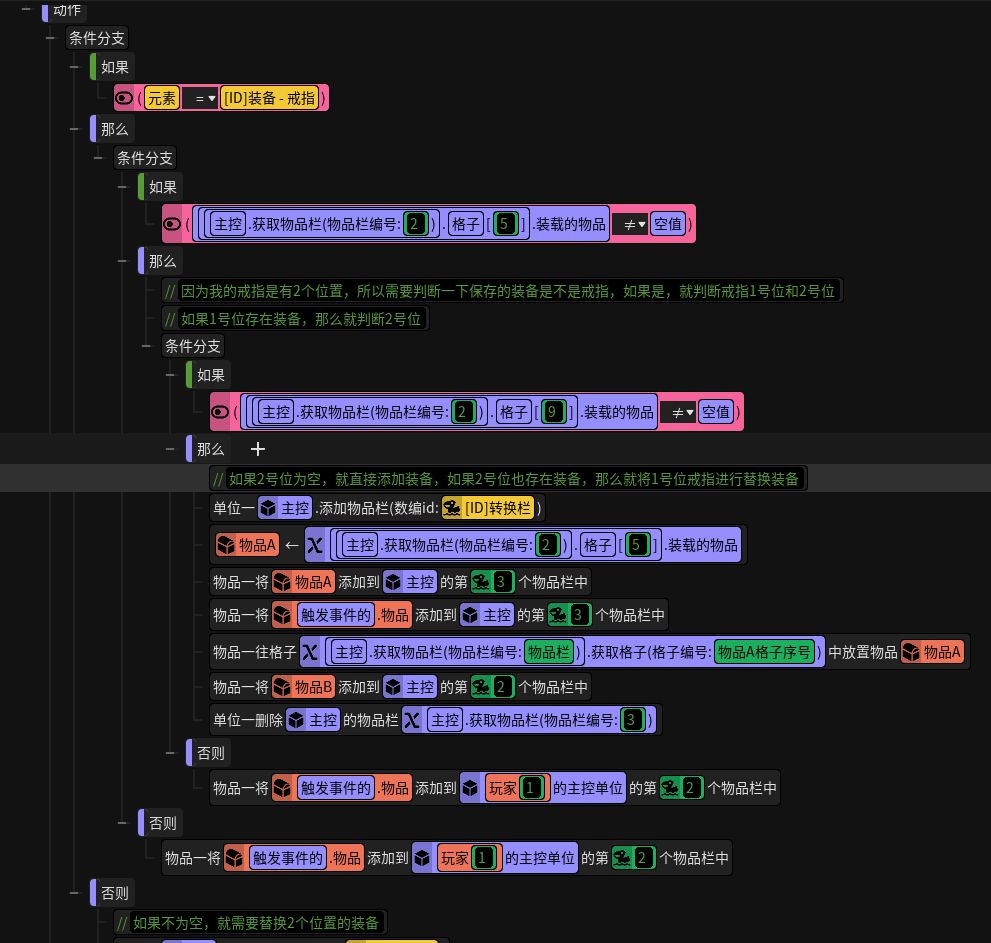
Task: Click function X icon in 删除 物品栏 row
Action: (412, 720)
